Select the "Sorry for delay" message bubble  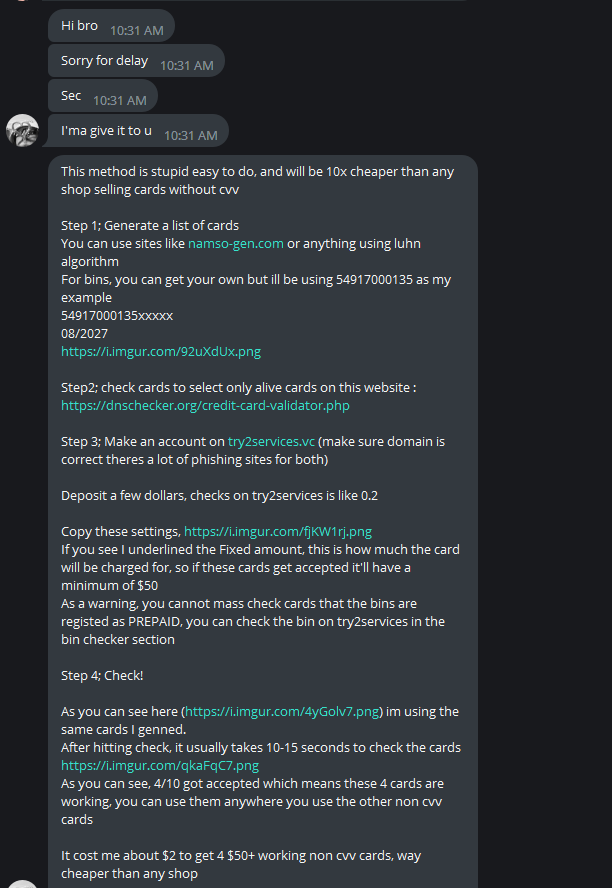[x=136, y=61]
